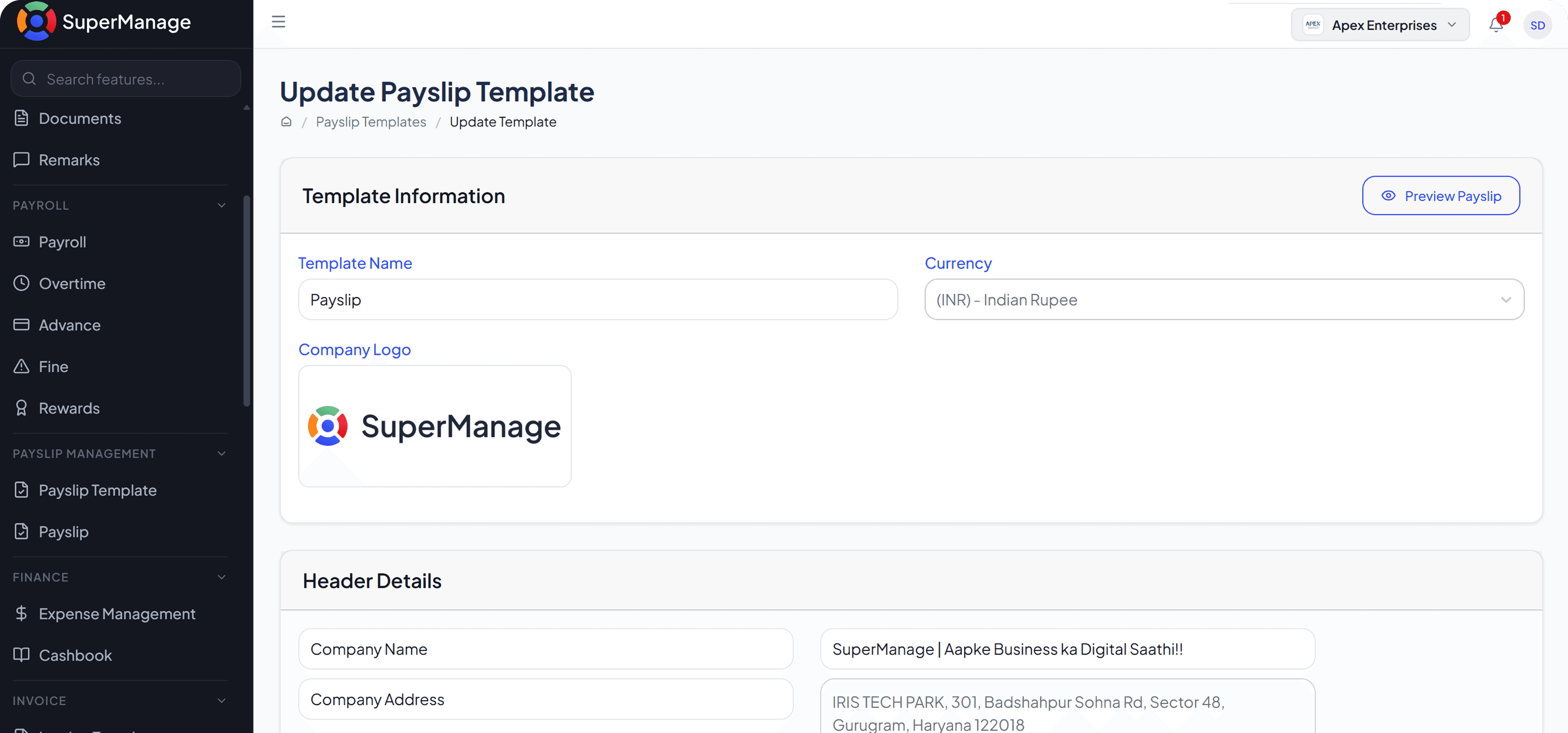Click the Payslip Template document icon
The width and height of the screenshot is (1568, 733).
click(21, 490)
